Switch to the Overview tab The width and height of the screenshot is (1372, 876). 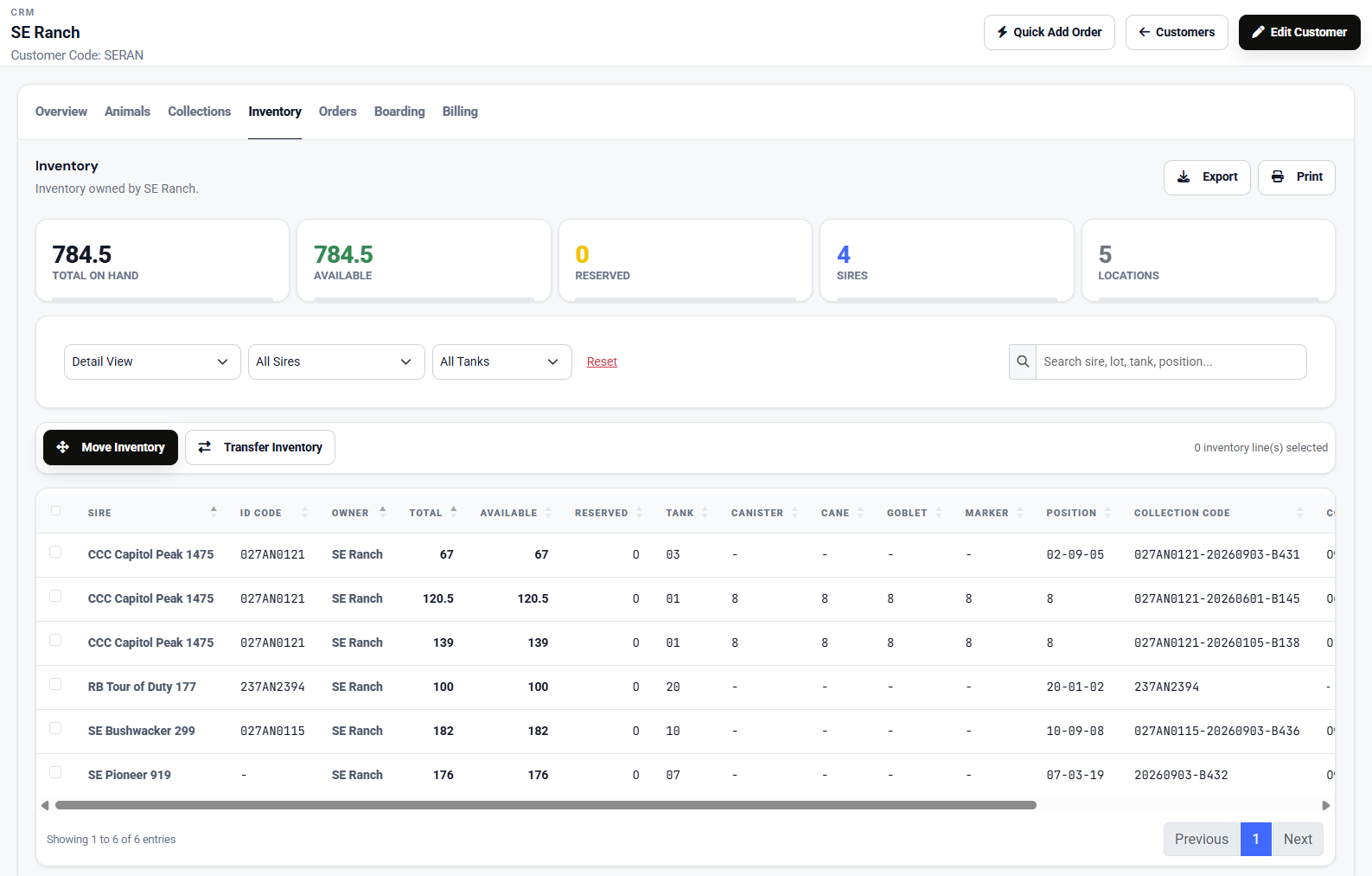tap(61, 112)
